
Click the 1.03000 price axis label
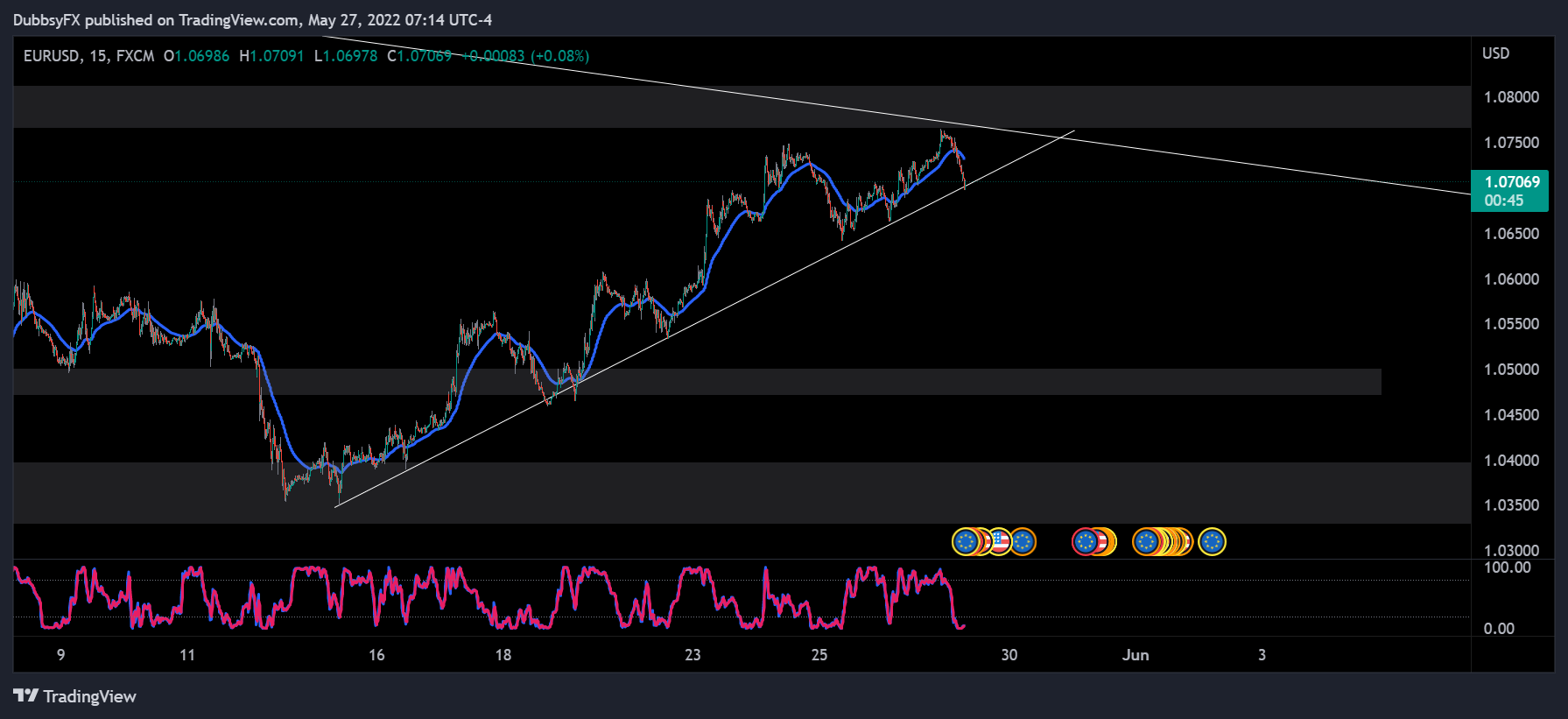tap(1511, 551)
